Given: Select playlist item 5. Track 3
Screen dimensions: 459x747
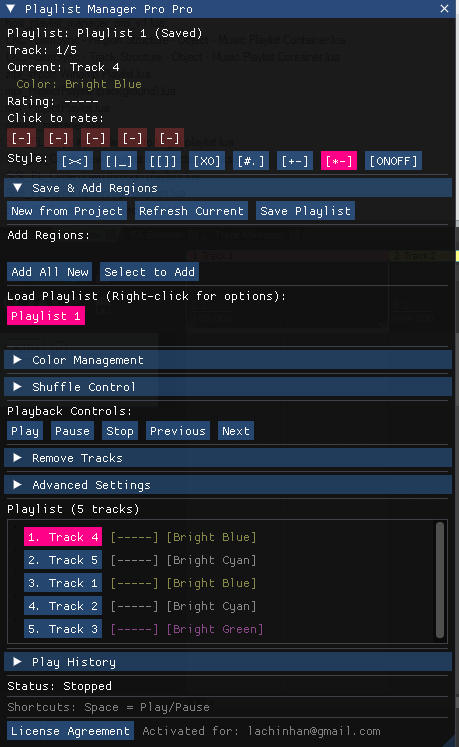Looking at the screenshot, I should pyautogui.click(x=63, y=629).
